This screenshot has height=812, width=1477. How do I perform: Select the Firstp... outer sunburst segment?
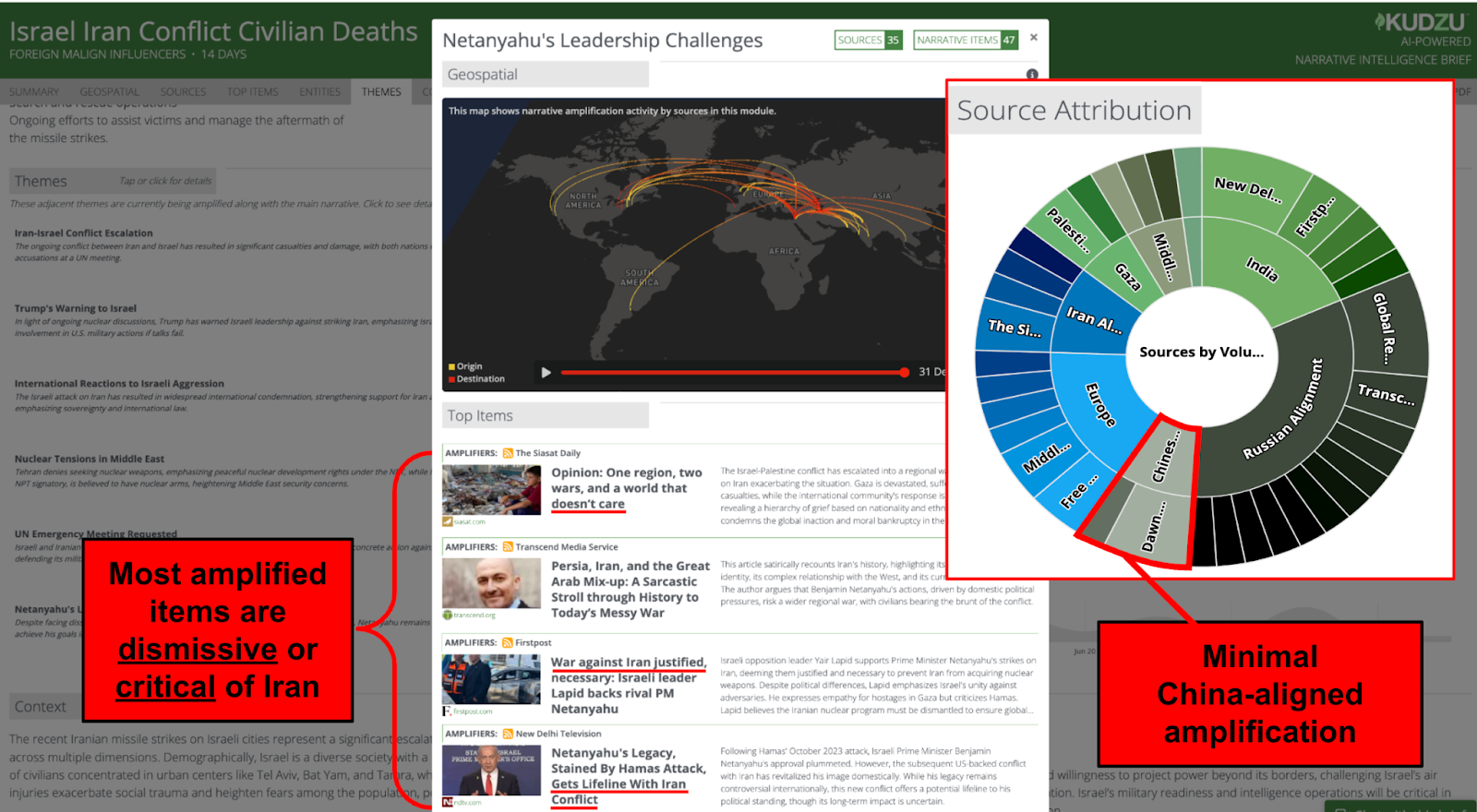[x=1315, y=217]
